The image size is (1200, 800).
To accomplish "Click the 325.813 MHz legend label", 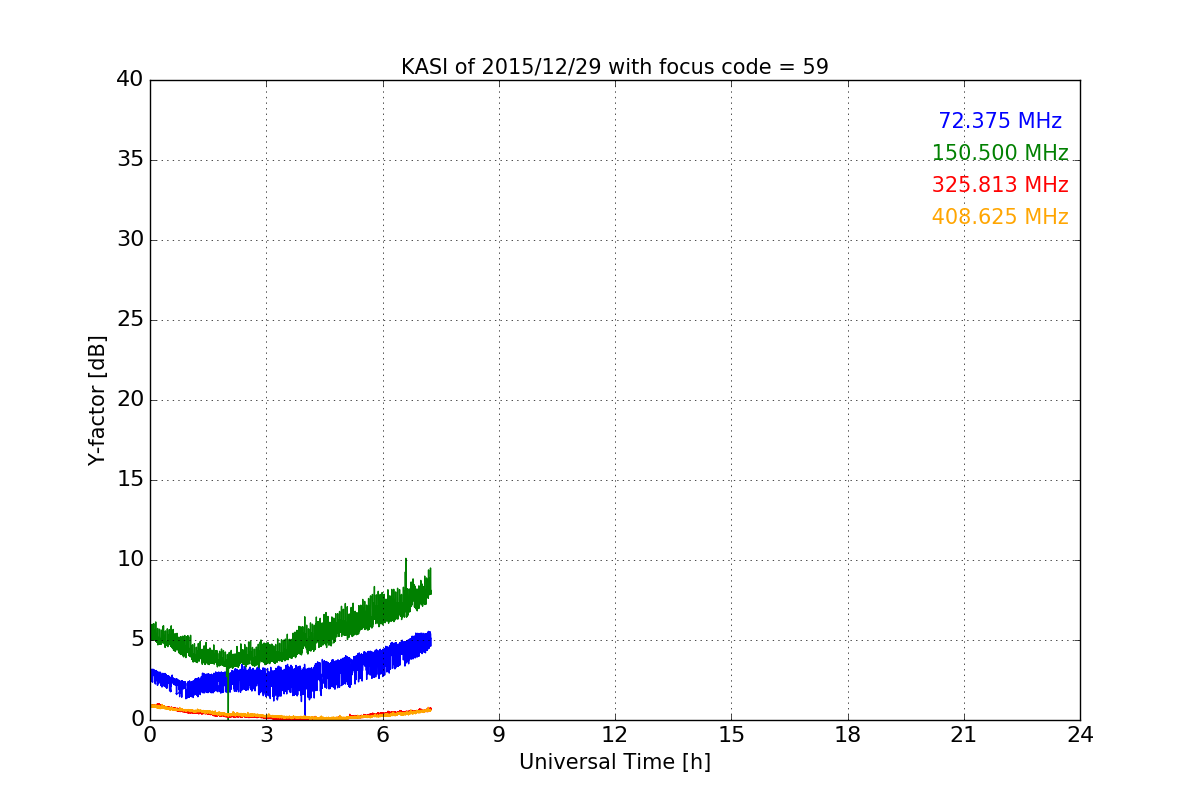I will click(1000, 185).
